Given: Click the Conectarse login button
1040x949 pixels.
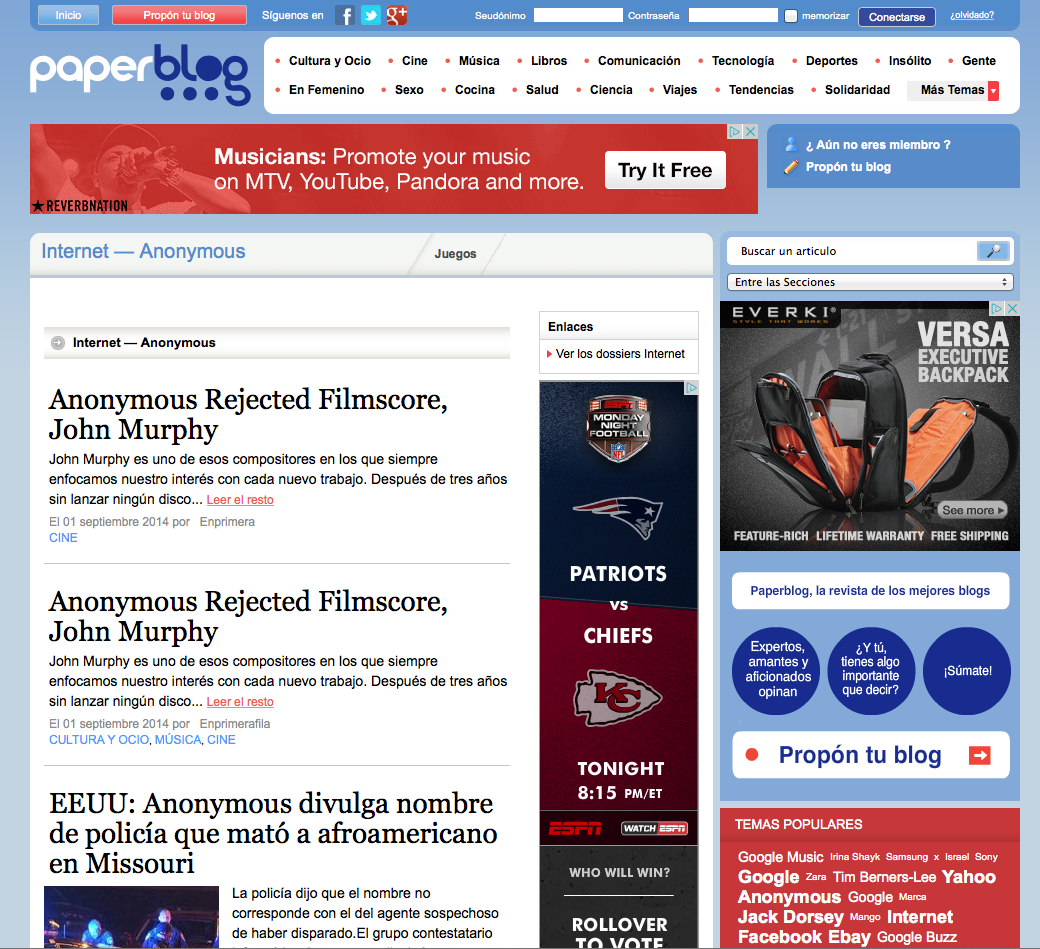Looking at the screenshot, I should pos(897,17).
